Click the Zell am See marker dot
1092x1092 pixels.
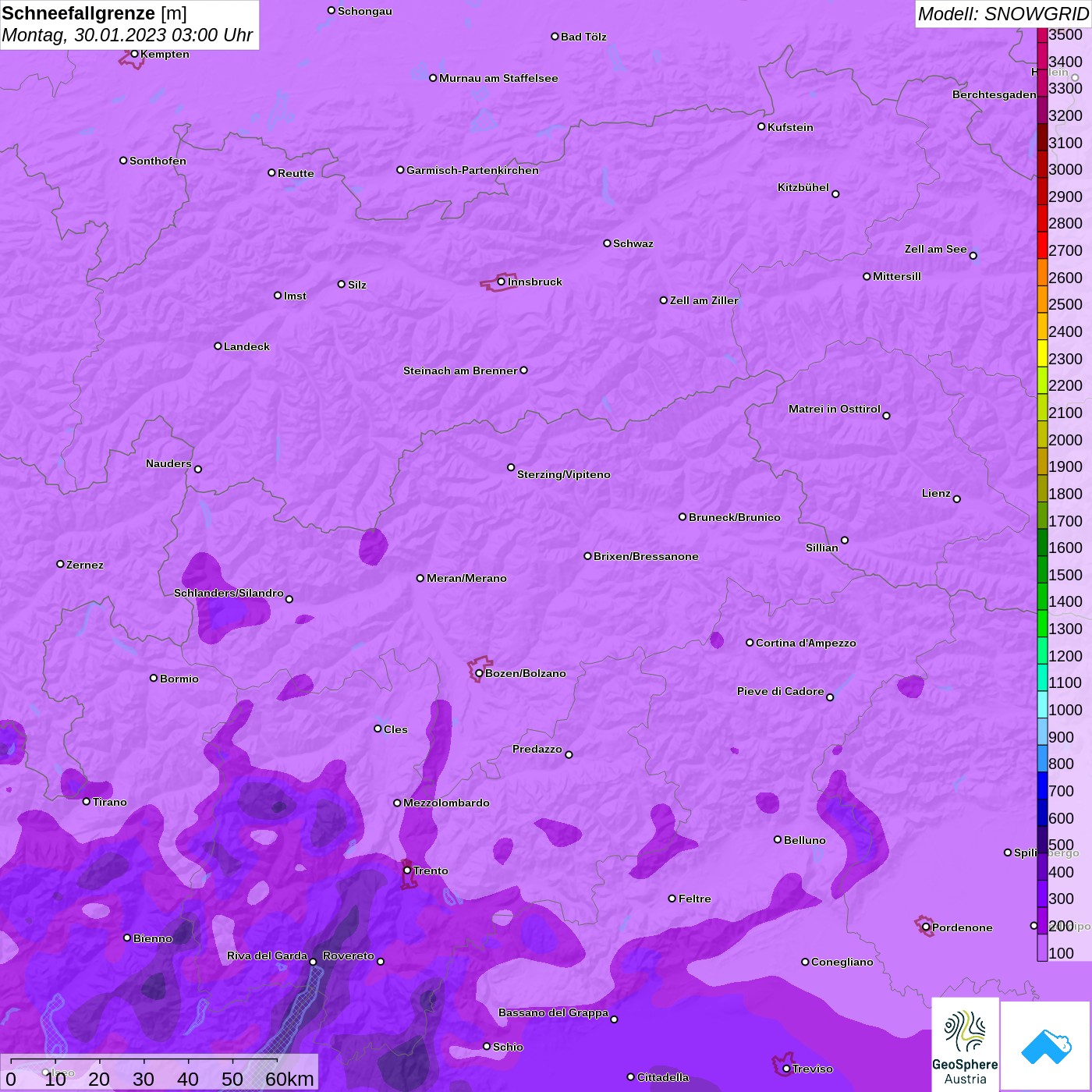(x=973, y=256)
